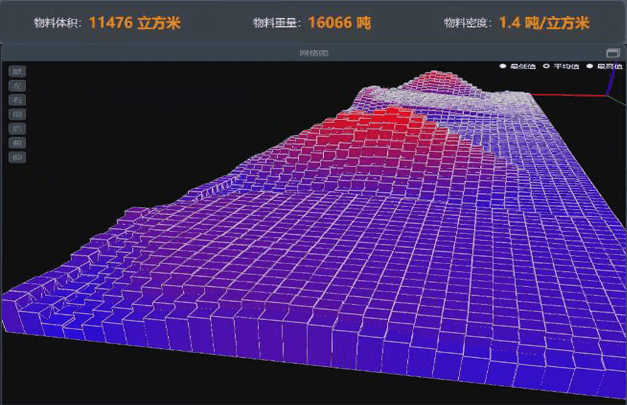Select the 最高值 radio option
Screen dimensions: 627x405
(x=590, y=66)
